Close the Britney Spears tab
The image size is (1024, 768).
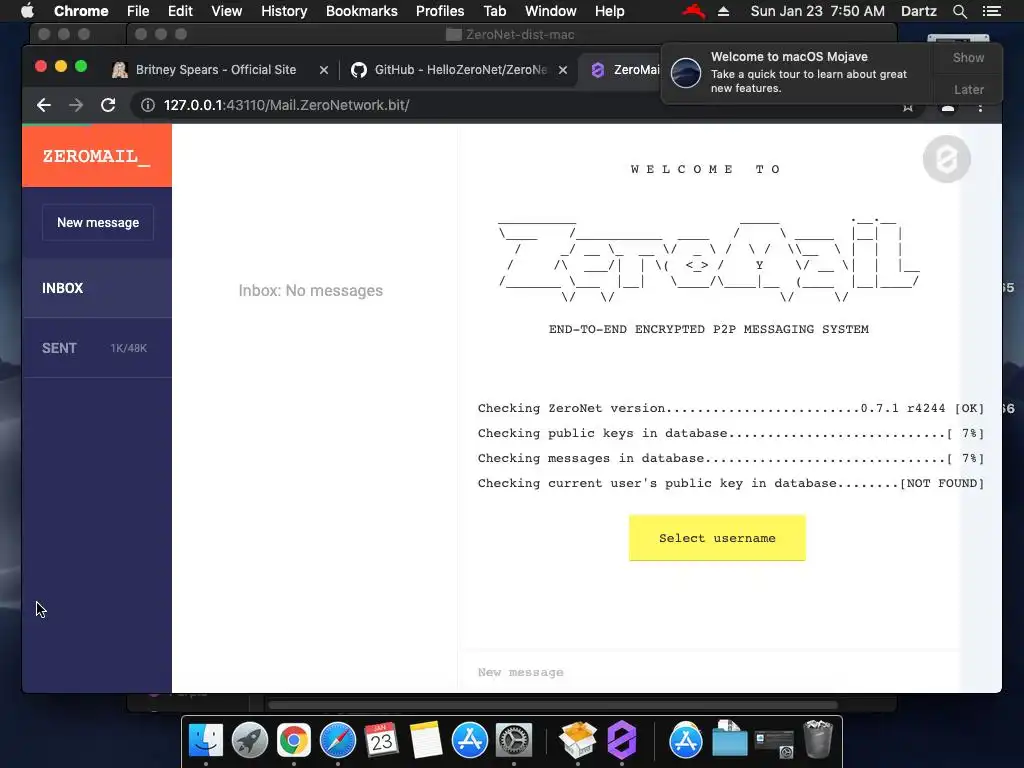(x=324, y=70)
